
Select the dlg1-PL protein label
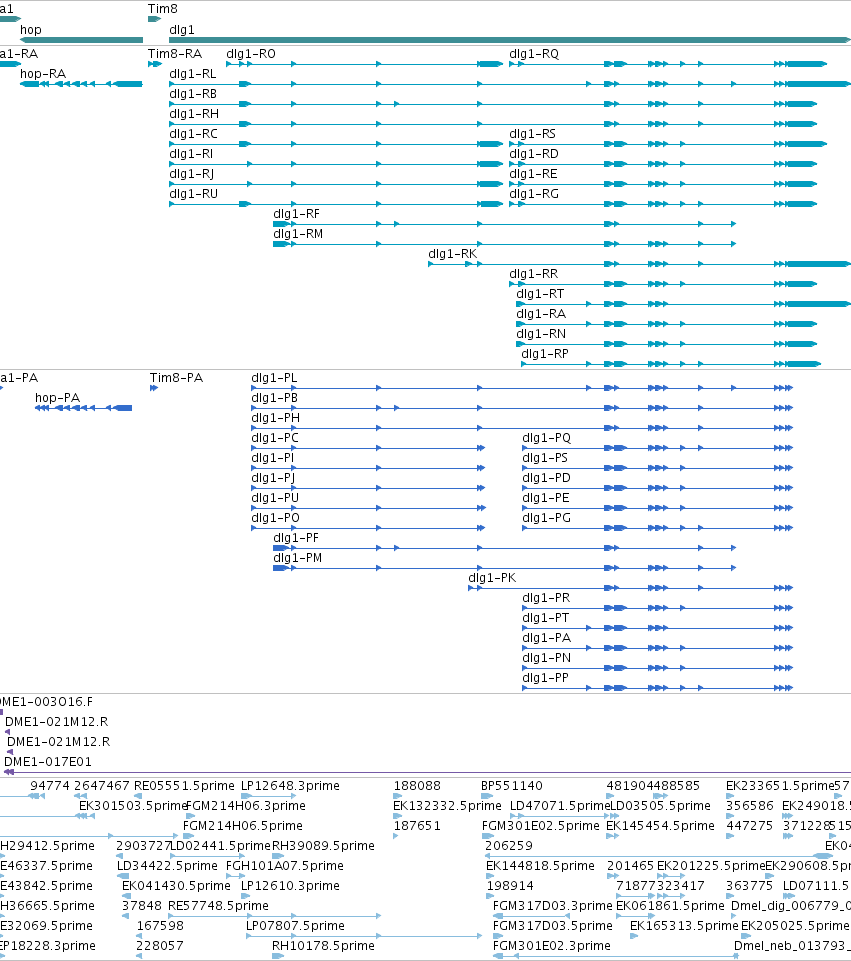274,378
